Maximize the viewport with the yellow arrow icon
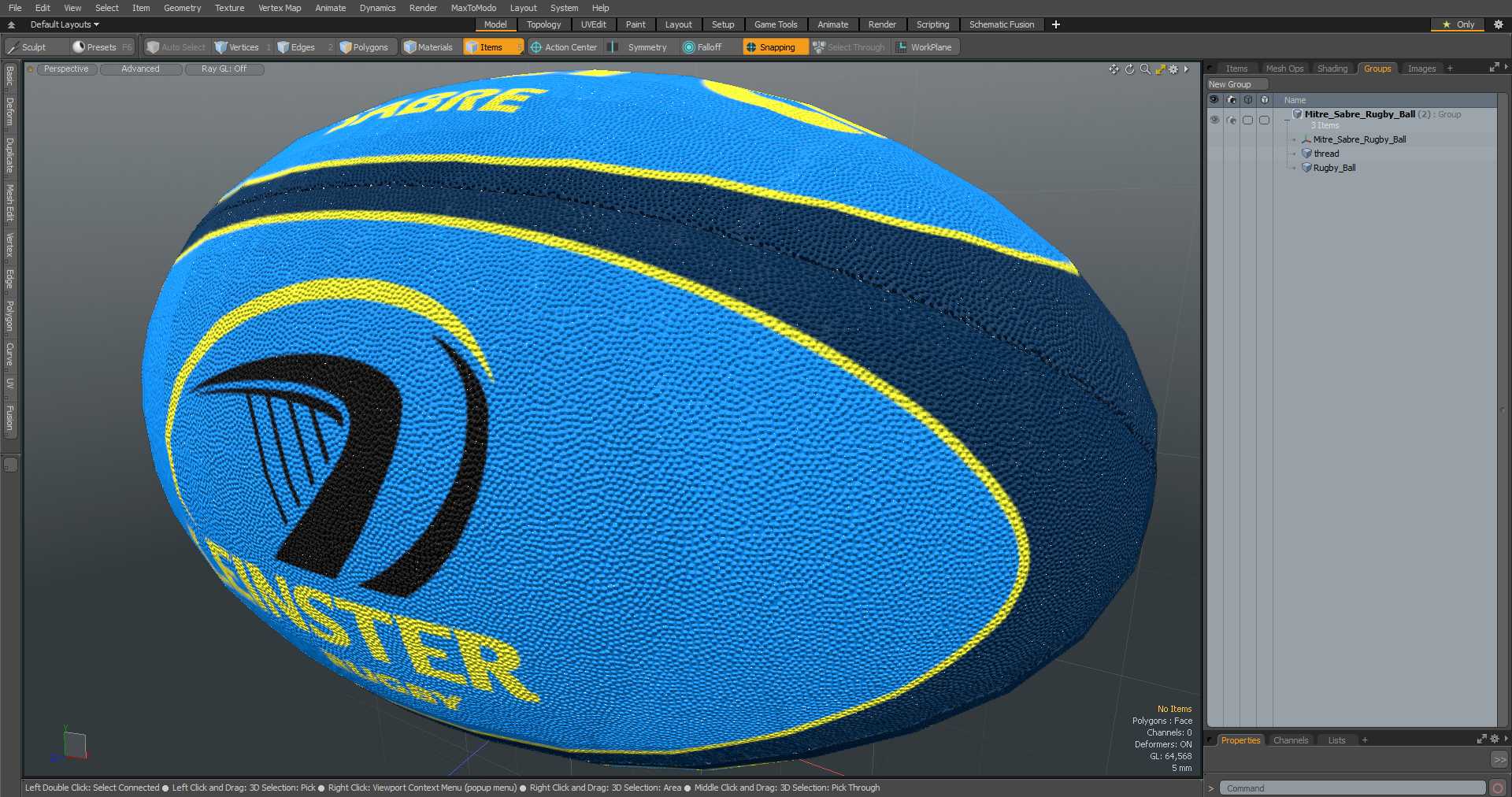The width and height of the screenshot is (1512, 797). [x=1160, y=69]
